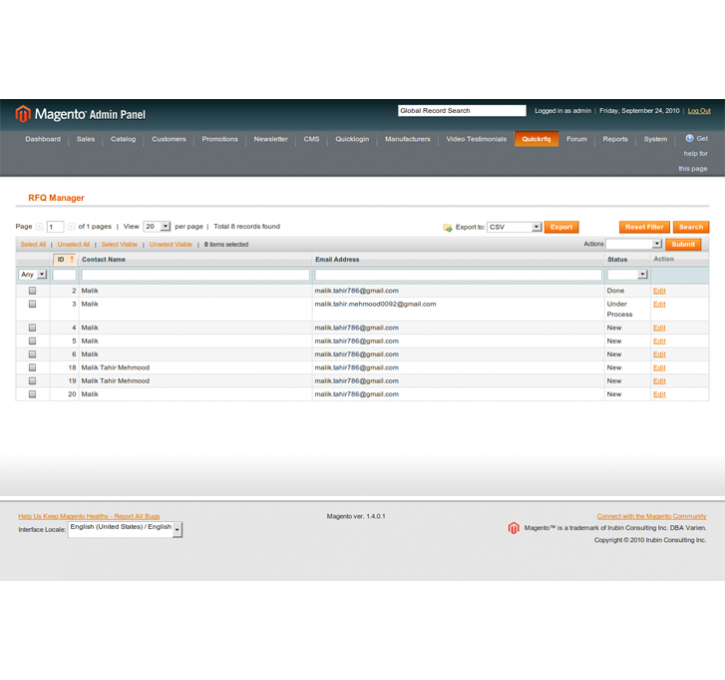Open the CMS menu
This screenshot has height=680, width=725.
coord(311,139)
